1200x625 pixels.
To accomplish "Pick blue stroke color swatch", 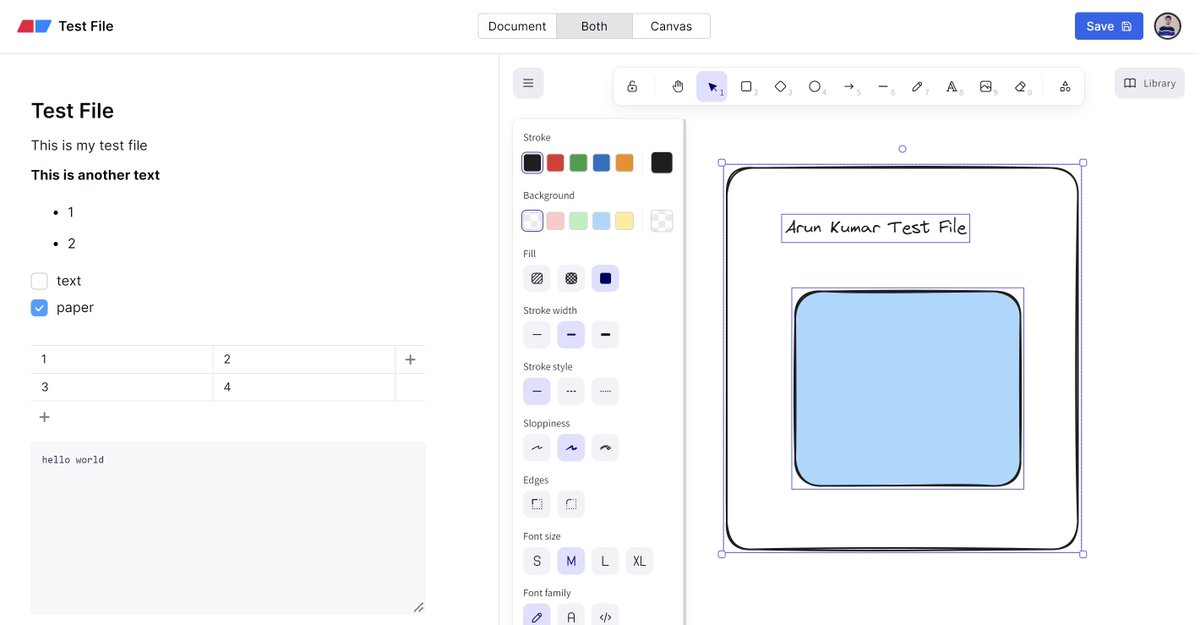I will [601, 163].
